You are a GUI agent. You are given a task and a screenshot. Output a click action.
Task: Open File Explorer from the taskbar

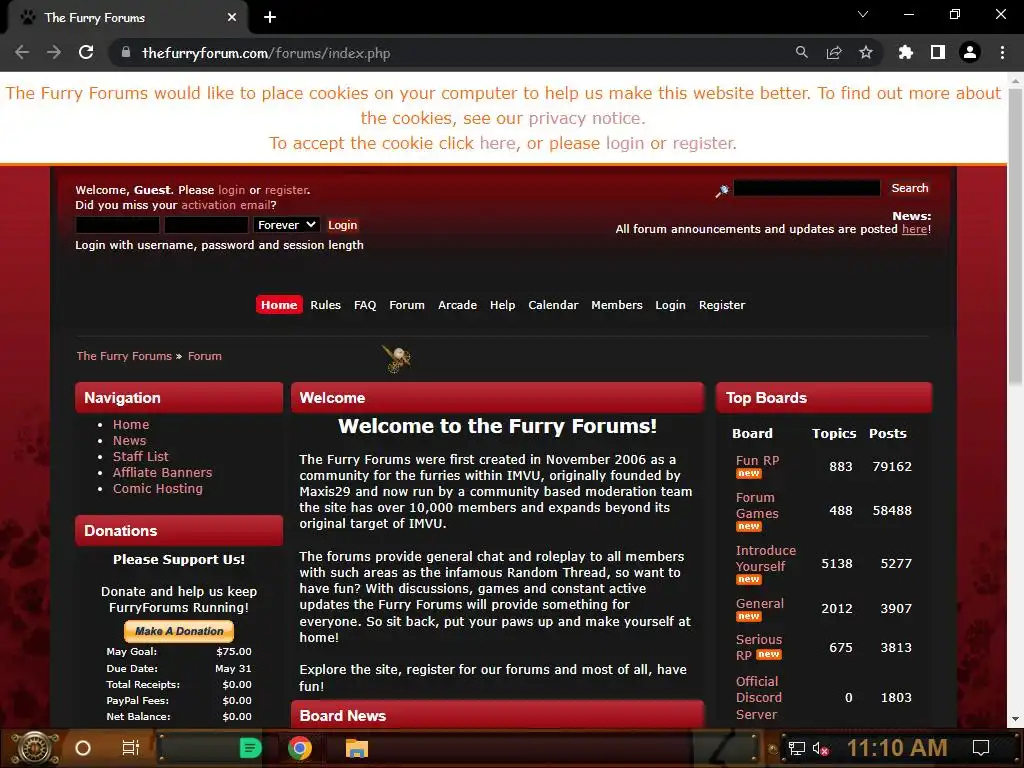(x=357, y=748)
